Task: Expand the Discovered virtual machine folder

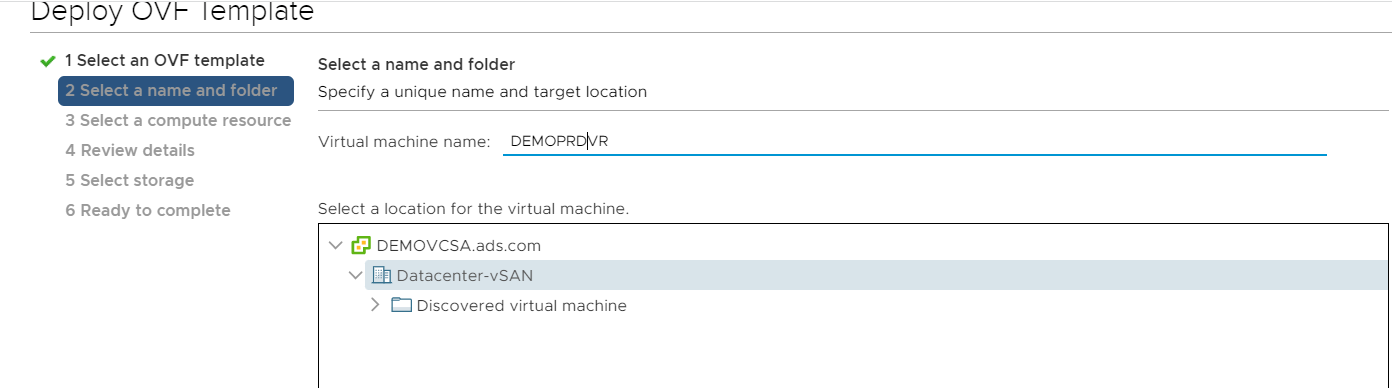Action: click(375, 305)
